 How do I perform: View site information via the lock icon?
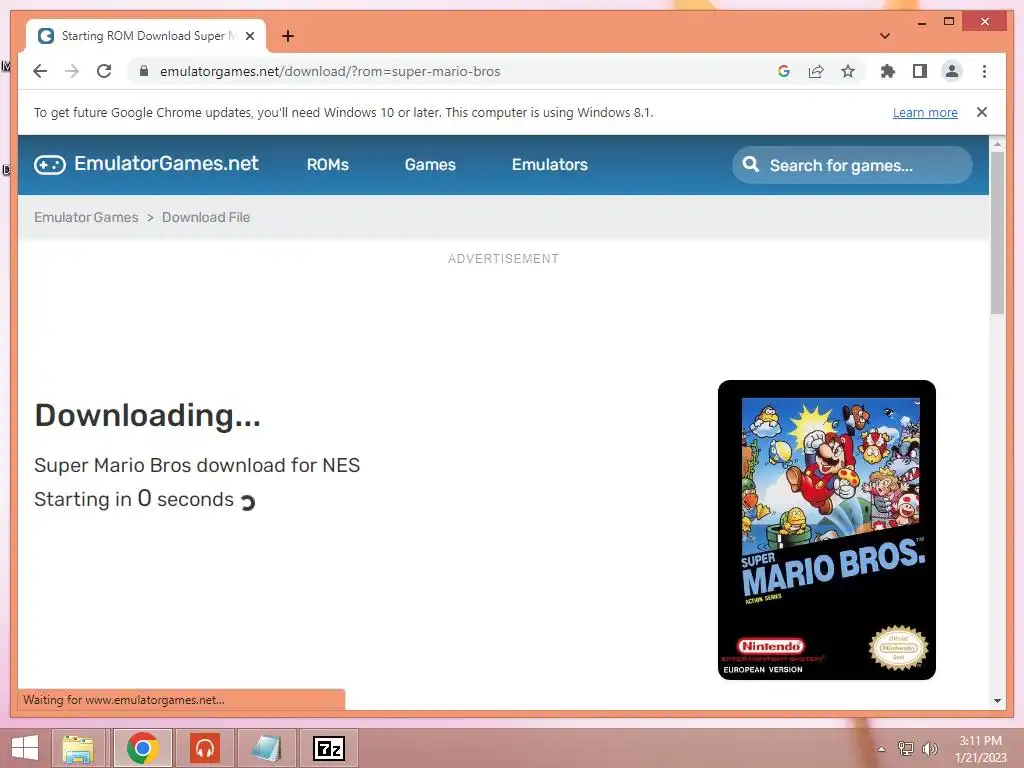tap(144, 71)
